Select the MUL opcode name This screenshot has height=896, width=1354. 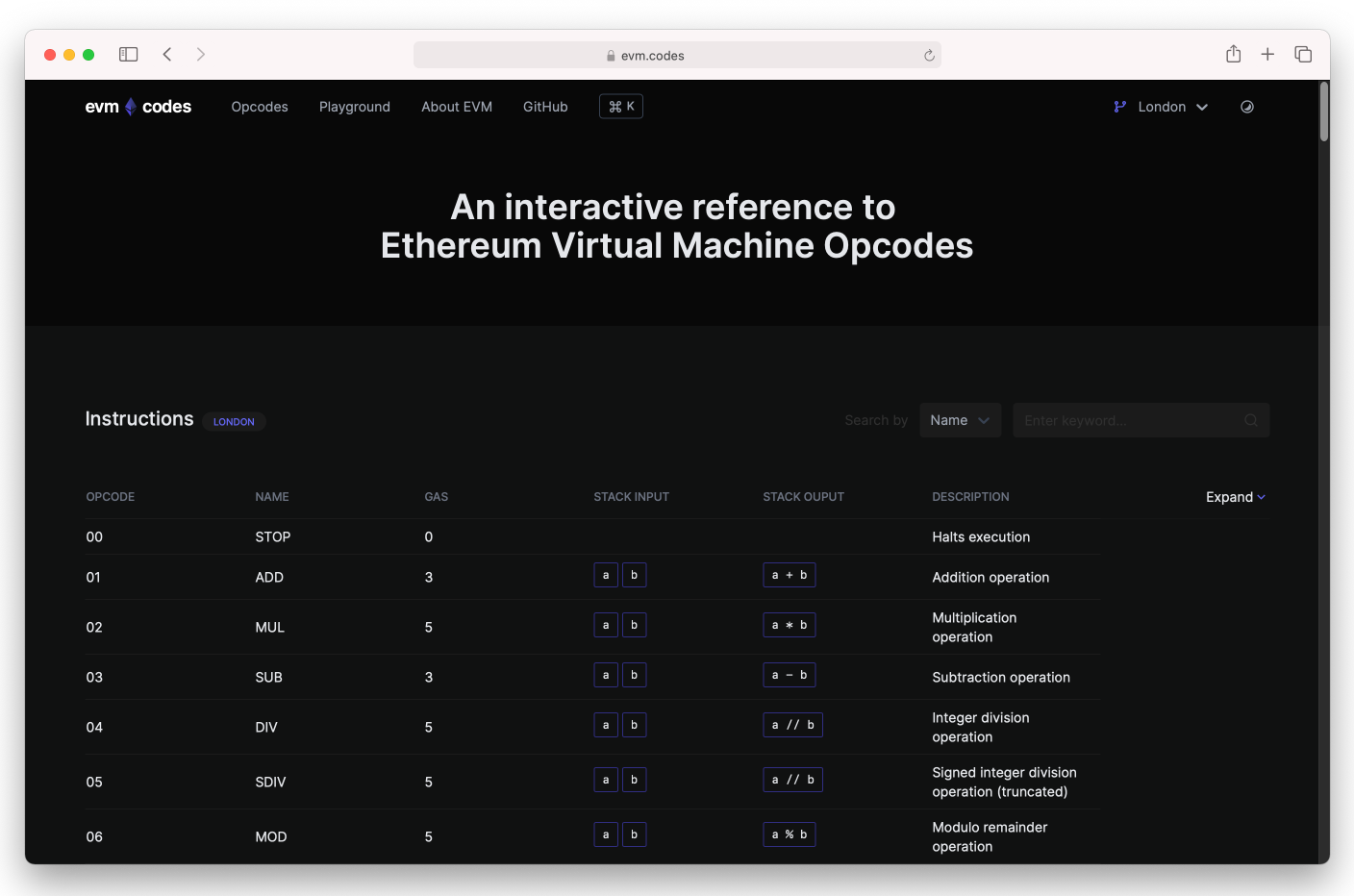(x=270, y=627)
